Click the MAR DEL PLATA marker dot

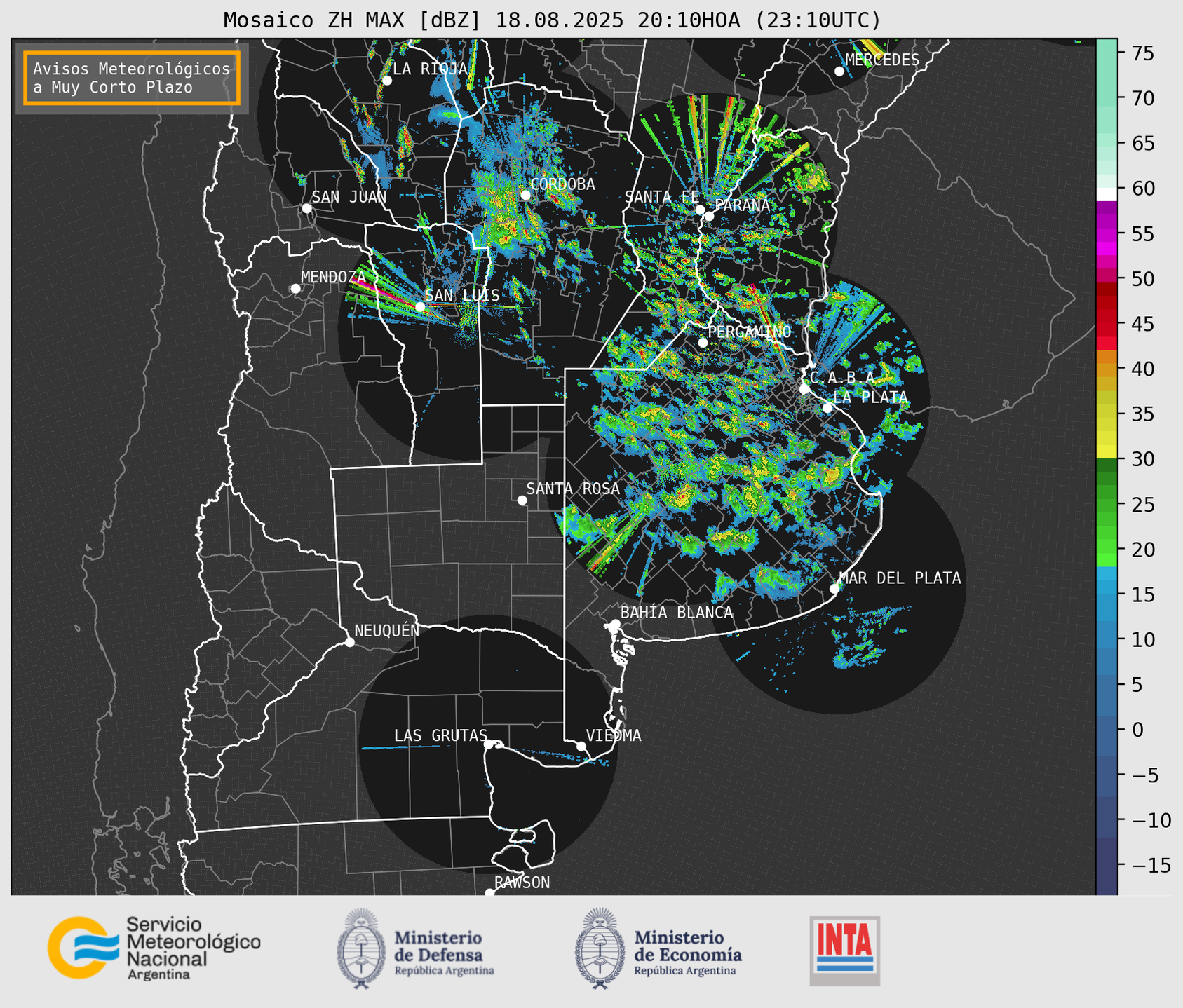(834, 589)
